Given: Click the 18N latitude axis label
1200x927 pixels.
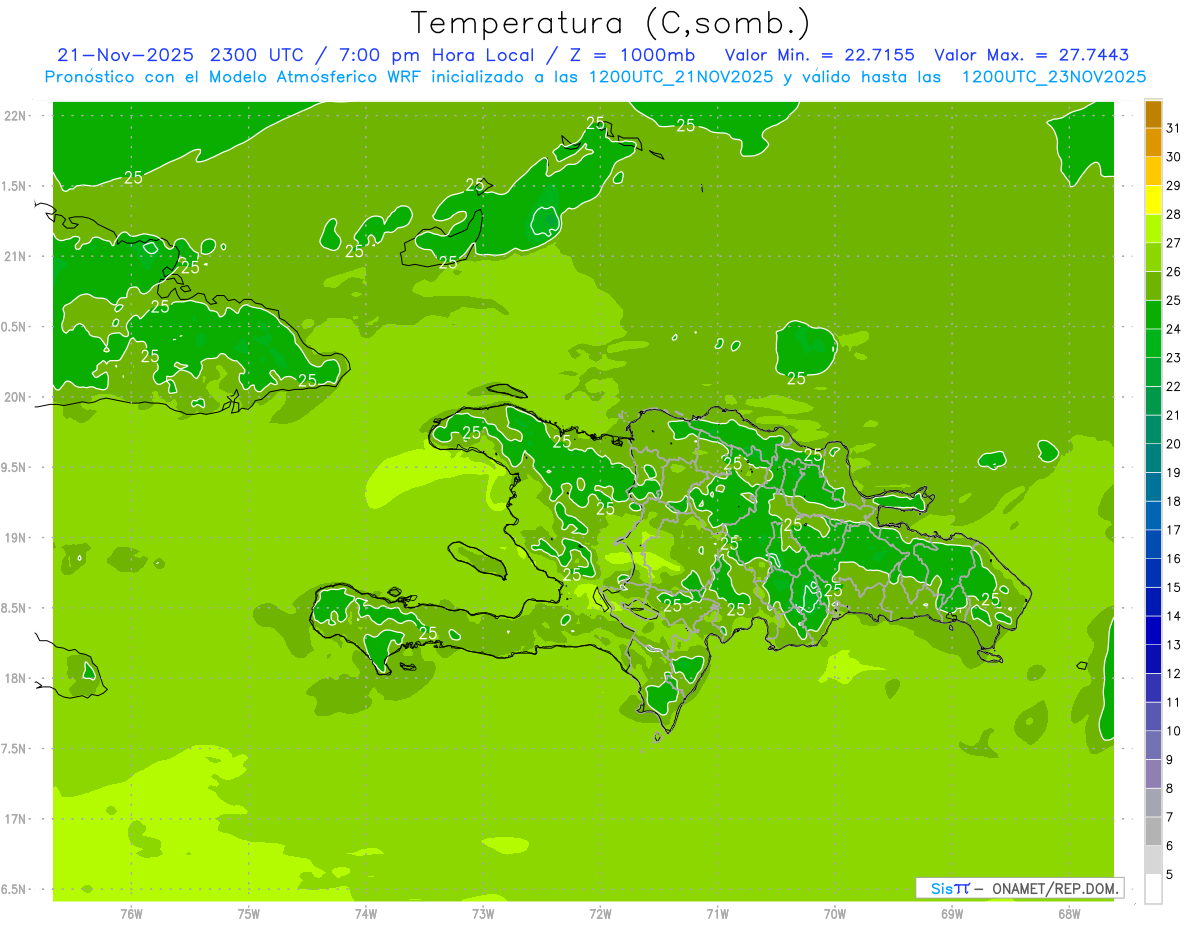Looking at the screenshot, I should coord(15,679).
